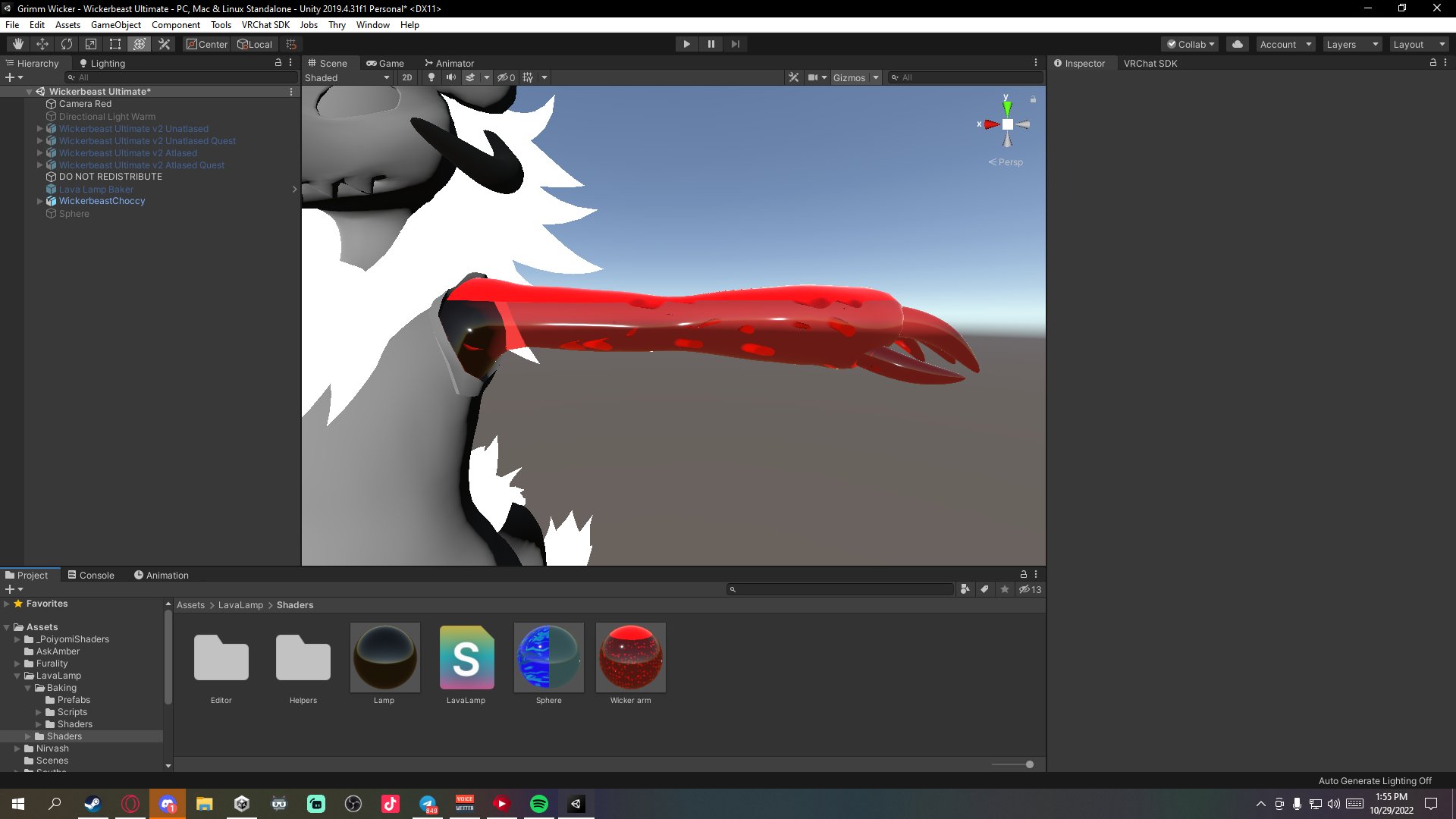Open the Shaded draw mode dropdown

[347, 77]
